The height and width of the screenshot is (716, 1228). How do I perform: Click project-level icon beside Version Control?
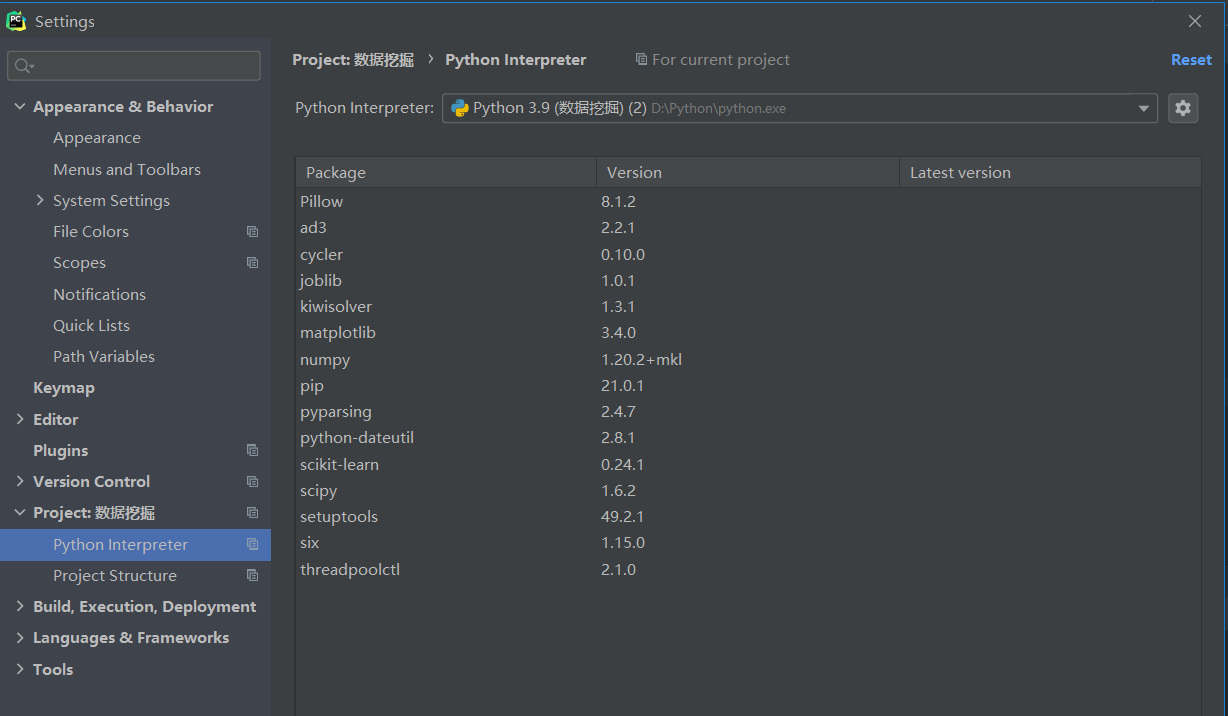point(252,482)
